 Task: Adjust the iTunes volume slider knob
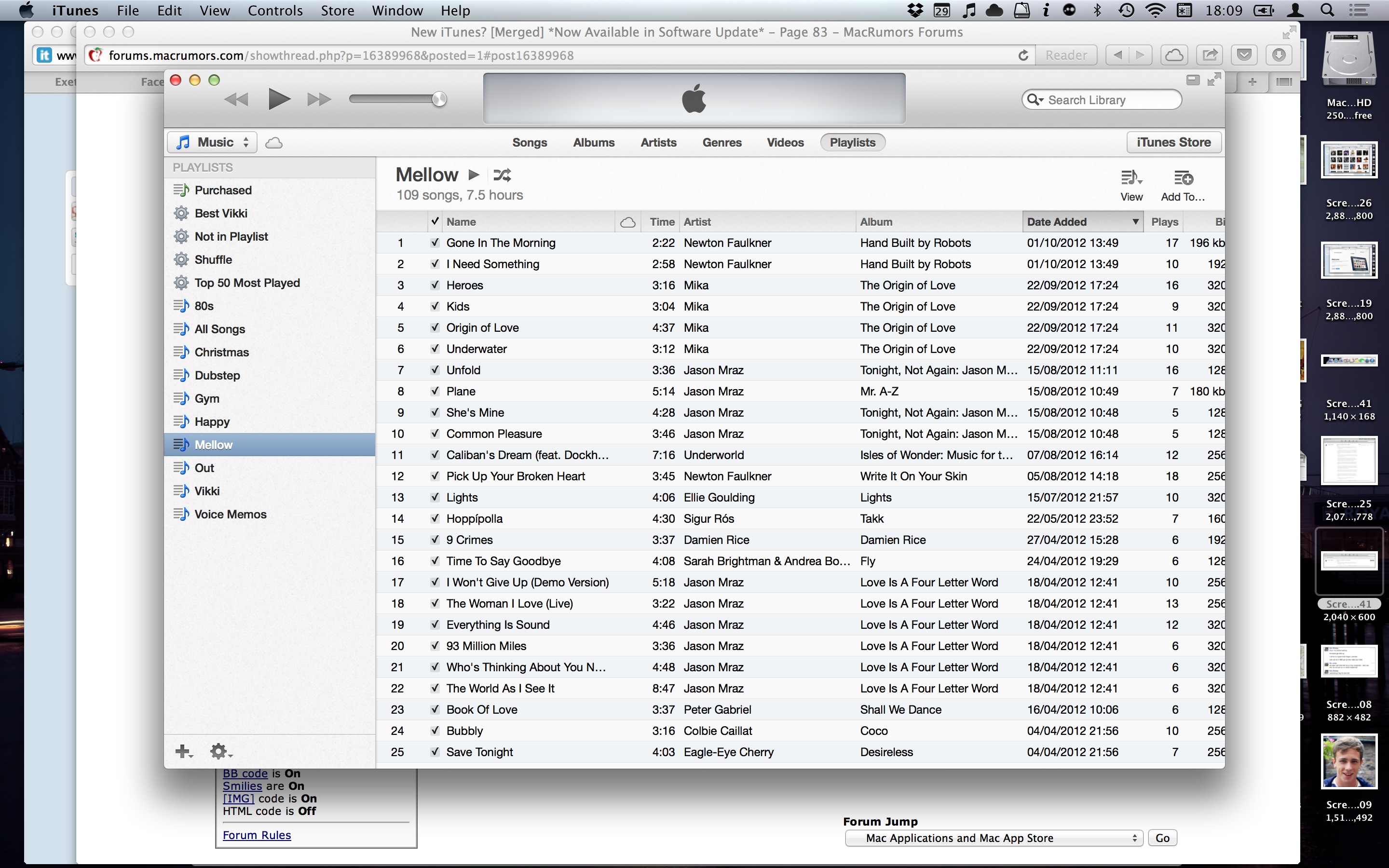pyautogui.click(x=439, y=99)
